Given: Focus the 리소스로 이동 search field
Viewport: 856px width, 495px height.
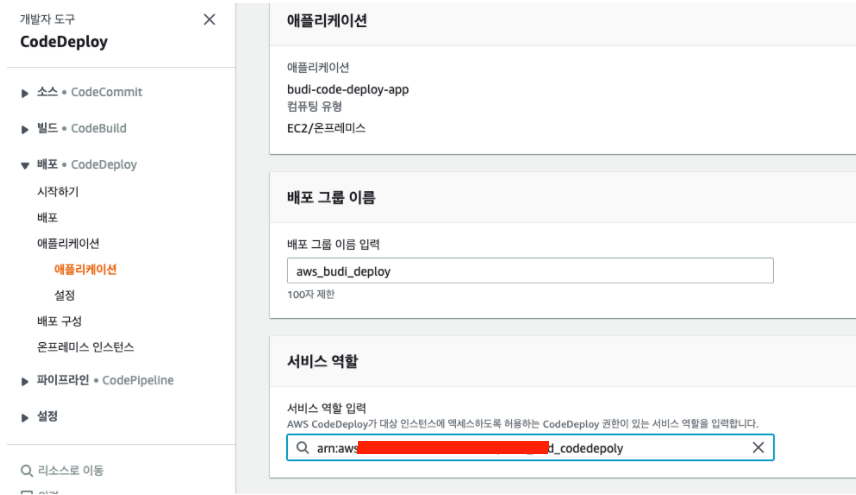Looking at the screenshot, I should [x=70, y=470].
